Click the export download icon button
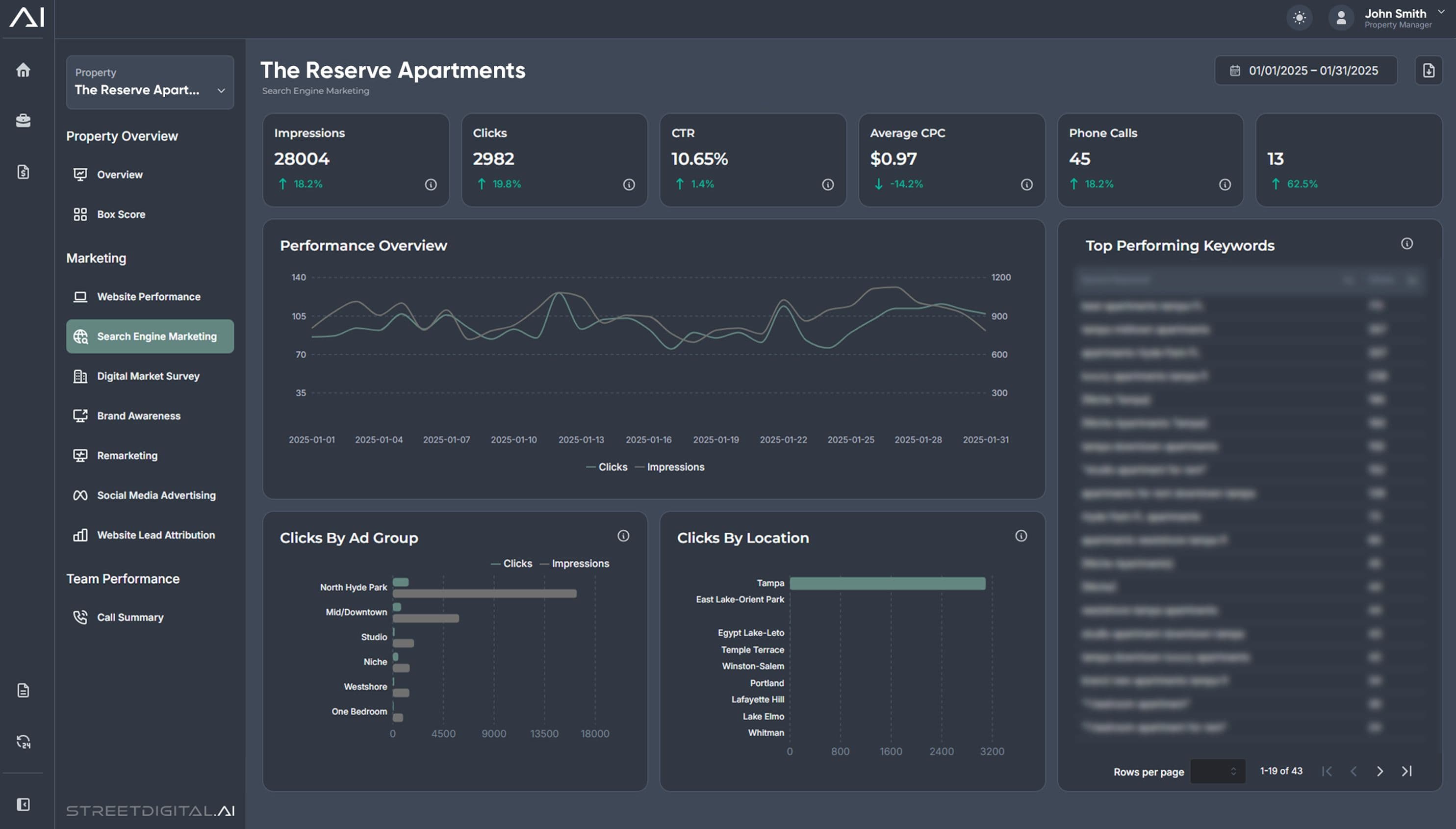The height and width of the screenshot is (829, 1456). (x=1428, y=71)
